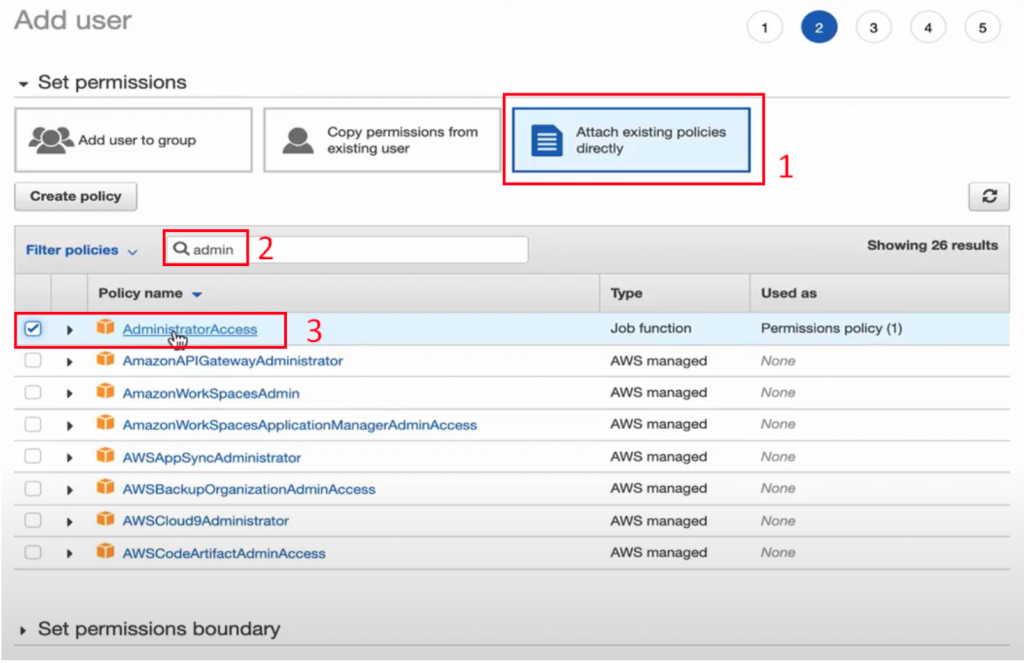Check the AmazonWorkSpacesApplicationManagerAdminAccess checkbox
Viewport: 1024px width, 663px height.
[x=33, y=425]
